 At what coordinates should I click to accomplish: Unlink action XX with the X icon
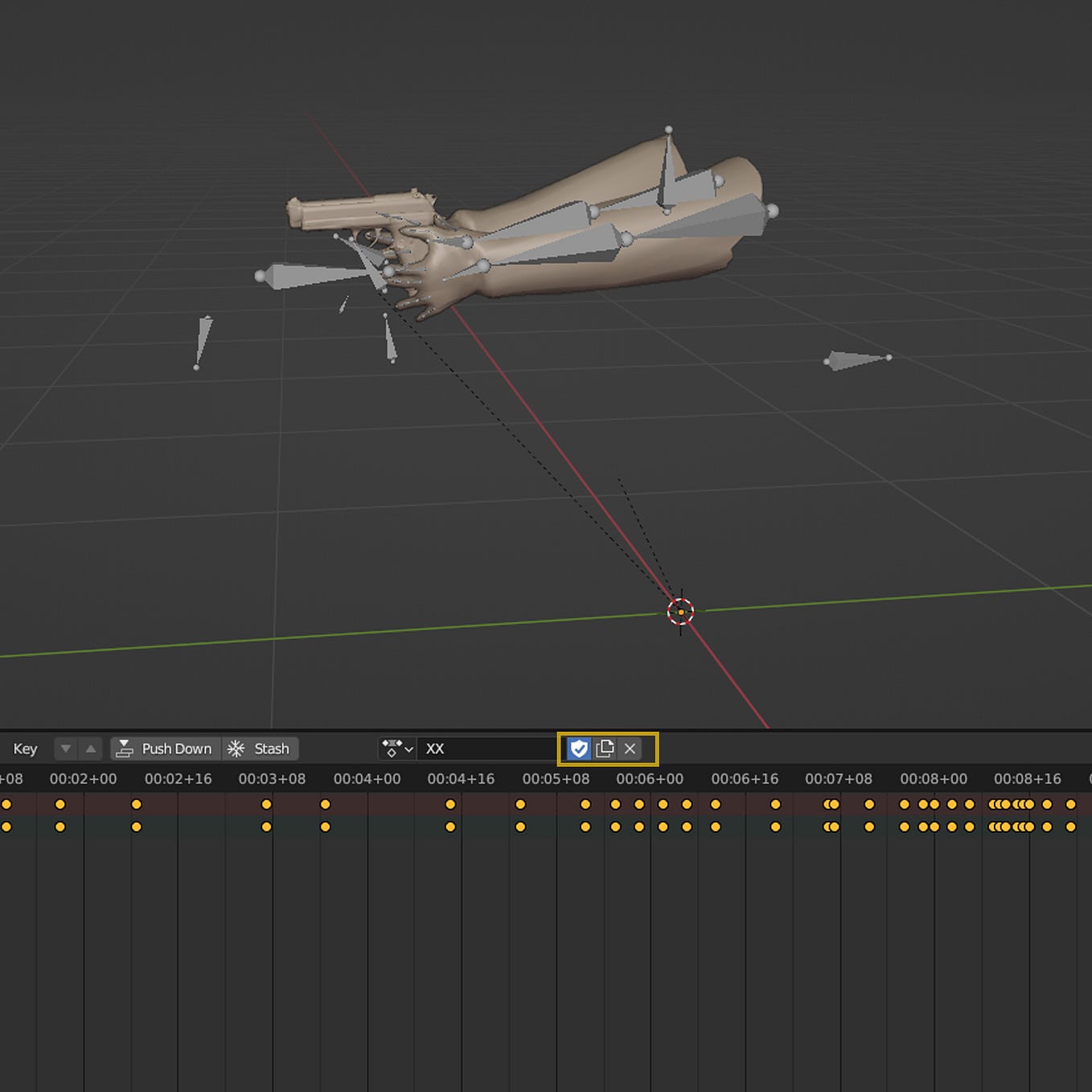pyautogui.click(x=630, y=749)
